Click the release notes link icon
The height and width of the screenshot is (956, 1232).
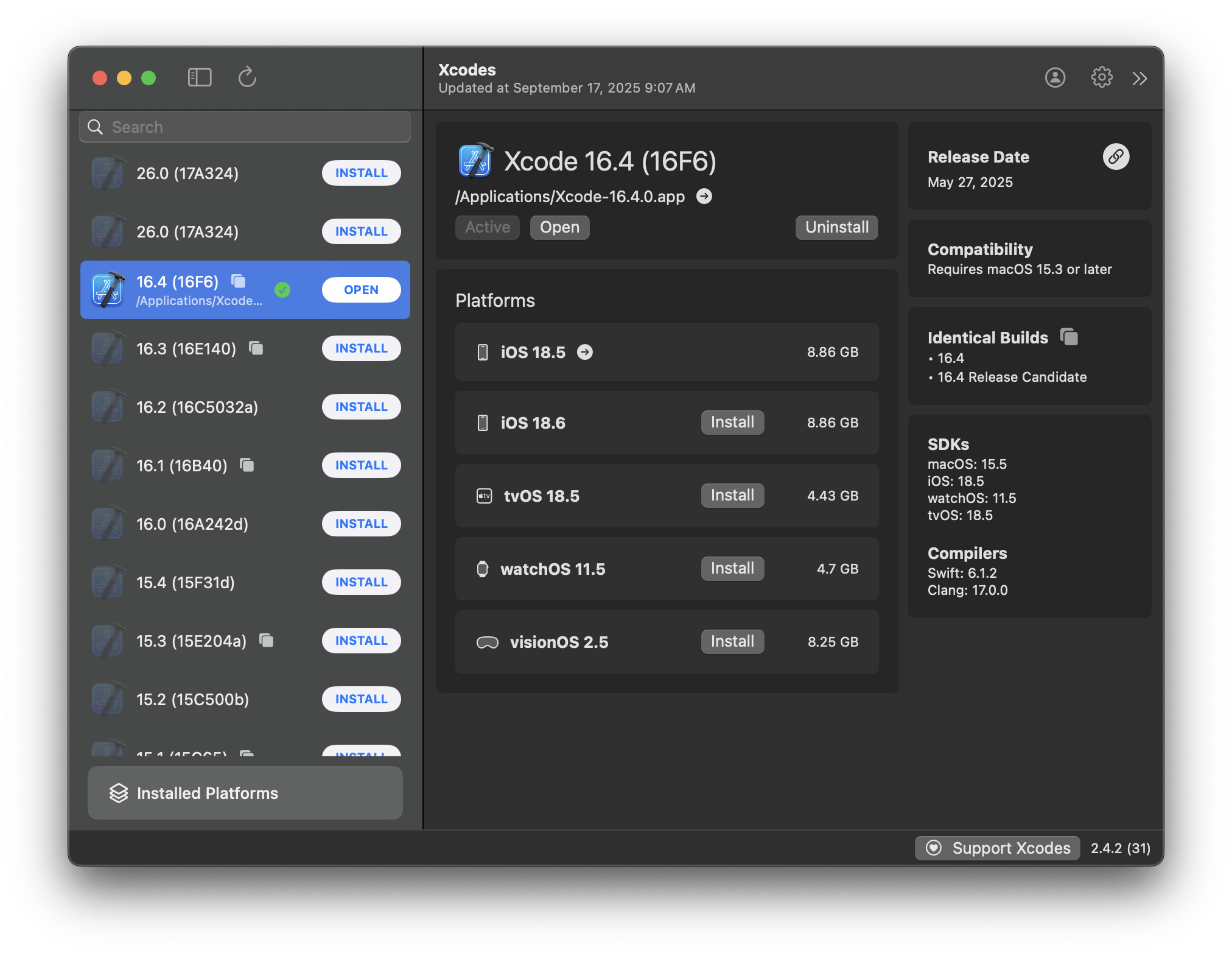point(1116,156)
